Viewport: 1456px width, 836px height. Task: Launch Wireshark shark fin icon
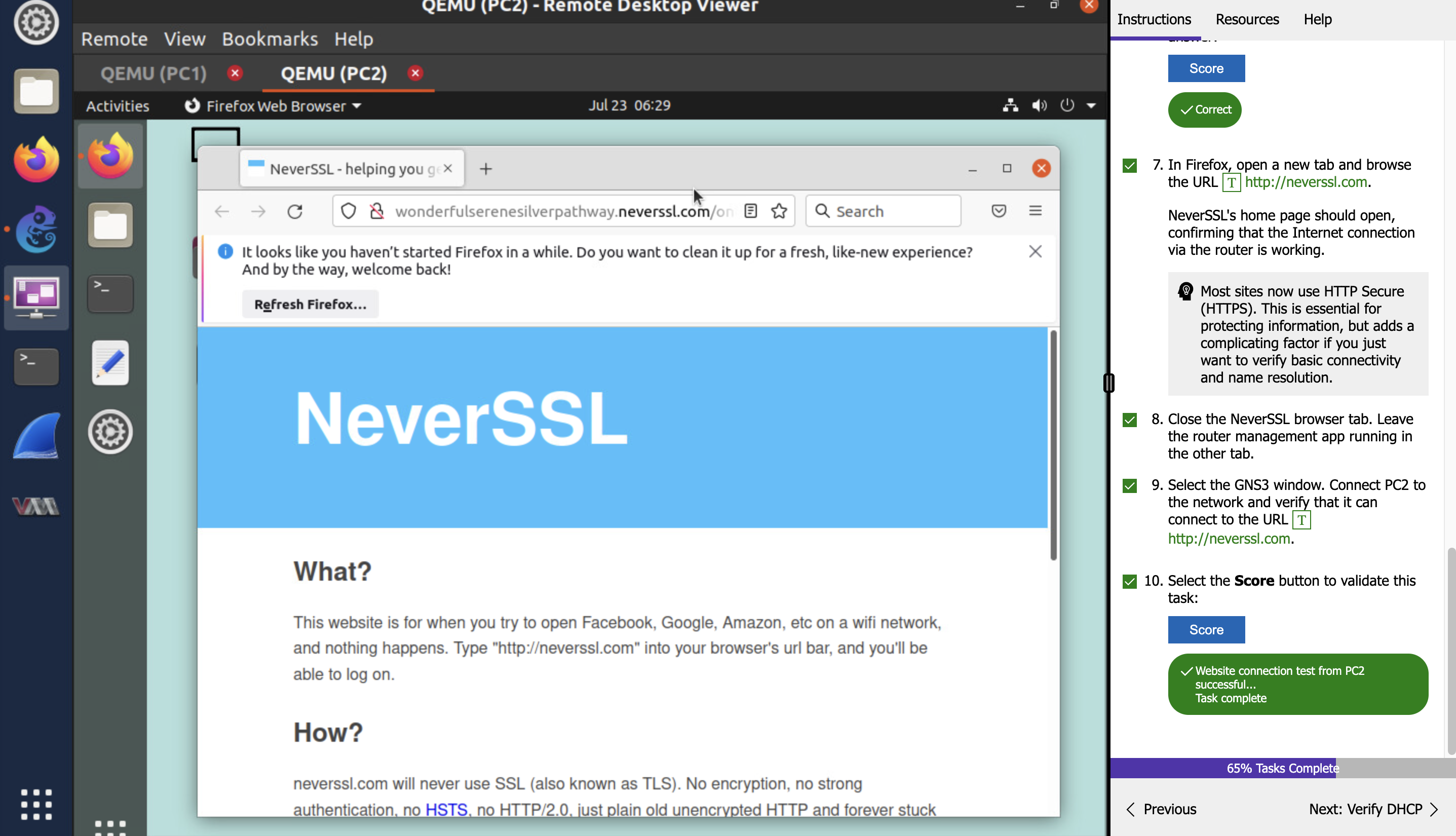[36, 435]
